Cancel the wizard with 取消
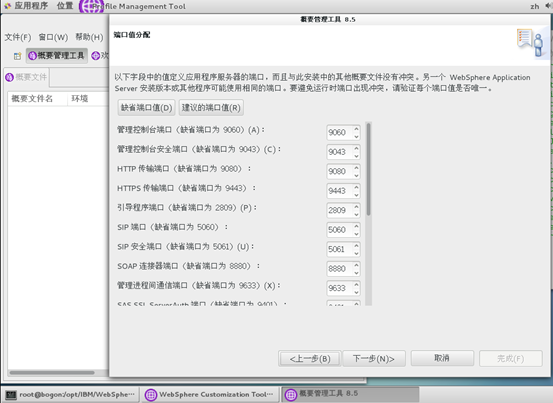Viewport: 553px width, 403px height. 442,359
